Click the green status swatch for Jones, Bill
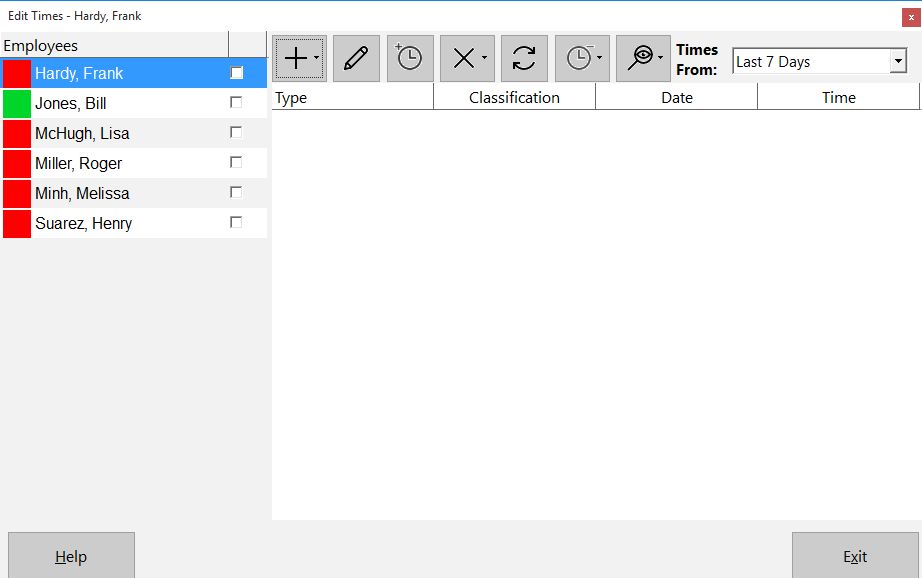922x578 pixels. pyautogui.click(x=17, y=104)
